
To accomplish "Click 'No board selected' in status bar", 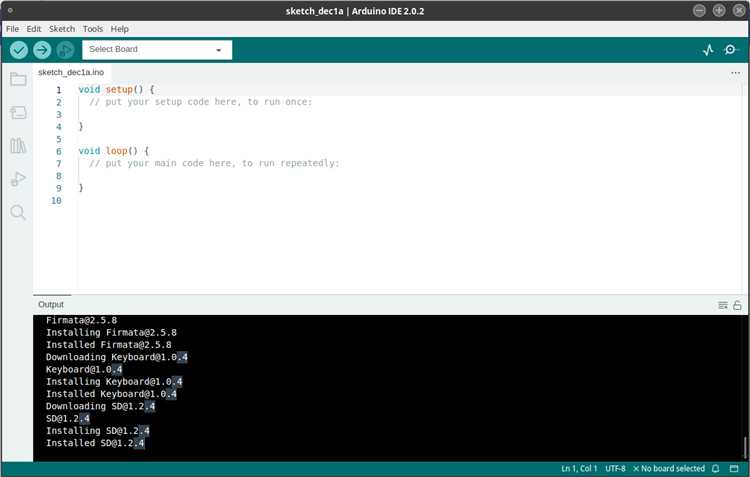I will point(669,468).
